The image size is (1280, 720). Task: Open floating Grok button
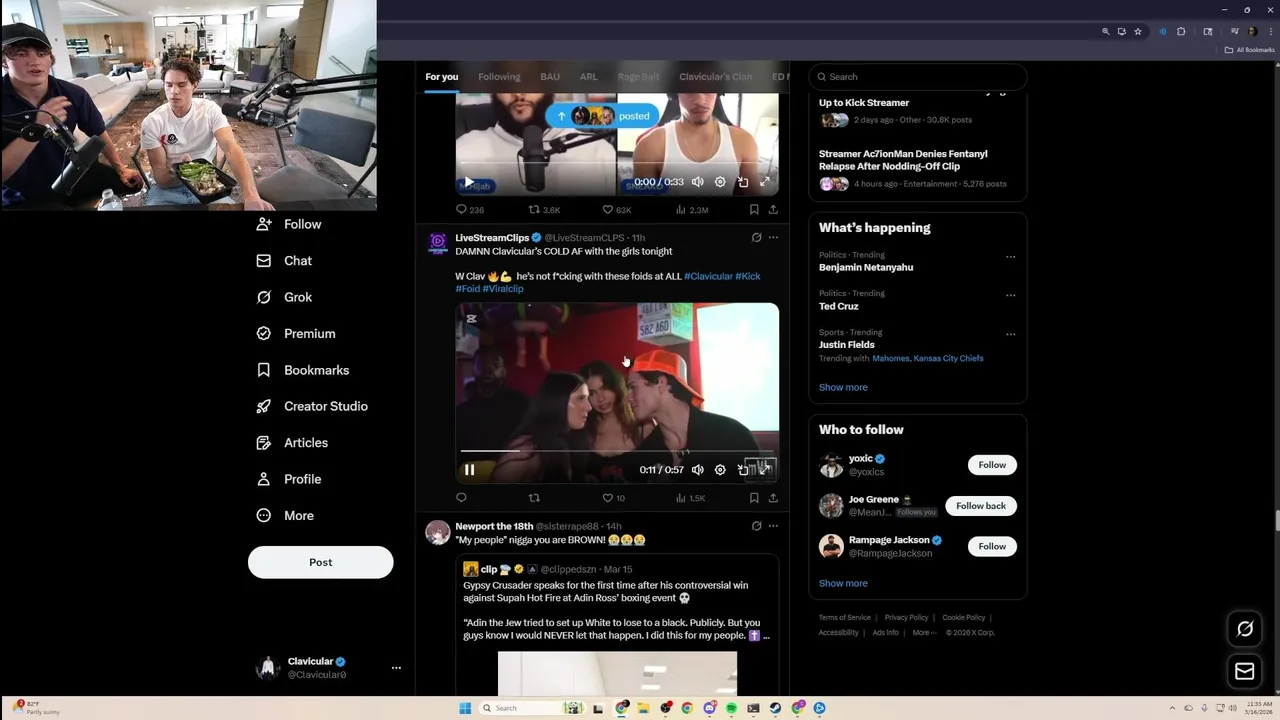pyautogui.click(x=1245, y=629)
